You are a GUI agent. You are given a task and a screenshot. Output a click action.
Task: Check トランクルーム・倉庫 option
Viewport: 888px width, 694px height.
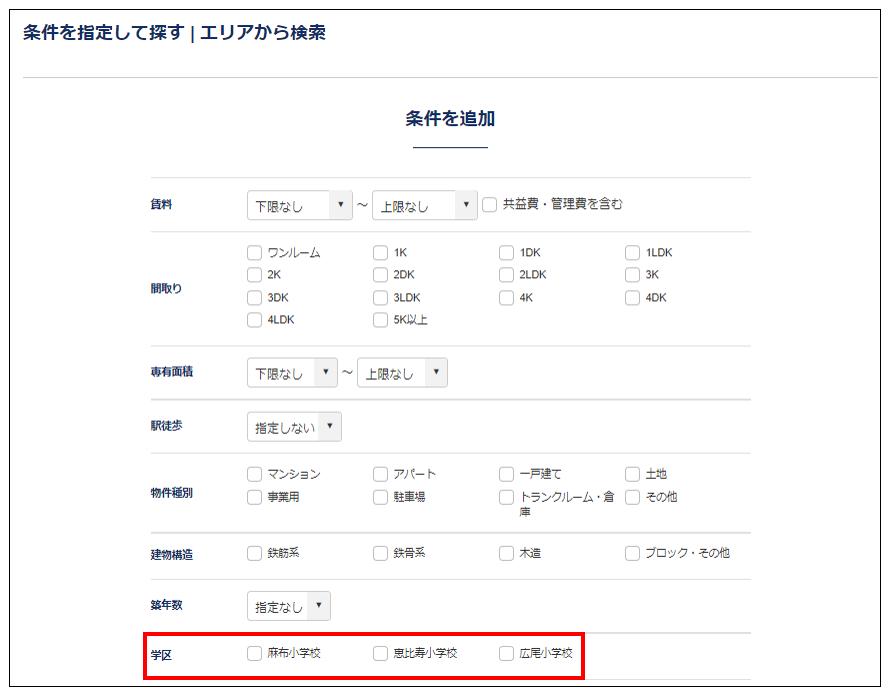point(506,497)
